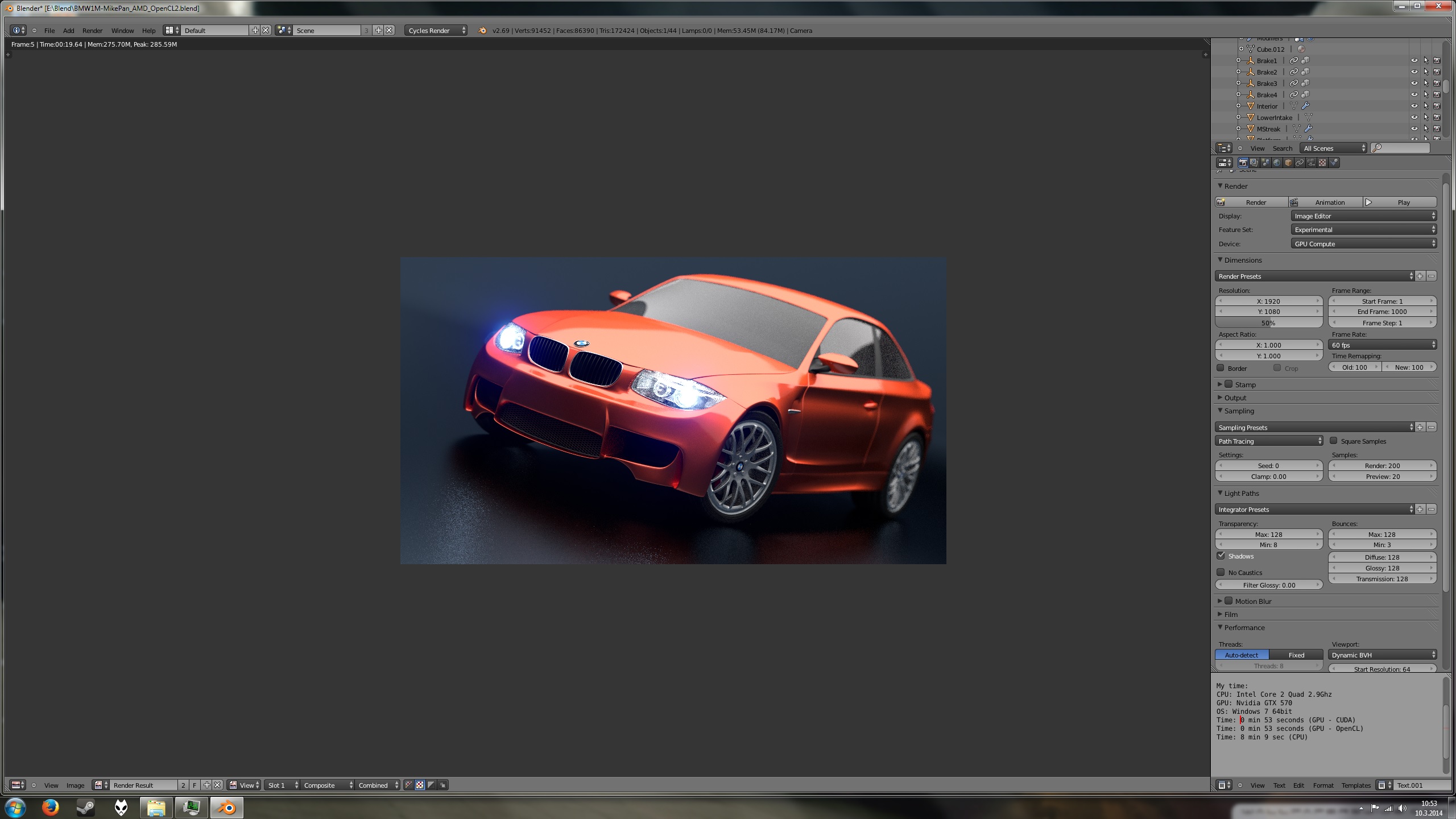Click the properties editor type selector icon
Screen dimensions: 1456x819
(1224, 163)
